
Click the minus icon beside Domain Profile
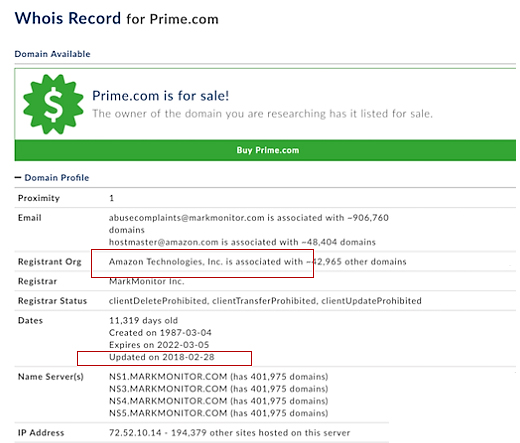point(18,178)
